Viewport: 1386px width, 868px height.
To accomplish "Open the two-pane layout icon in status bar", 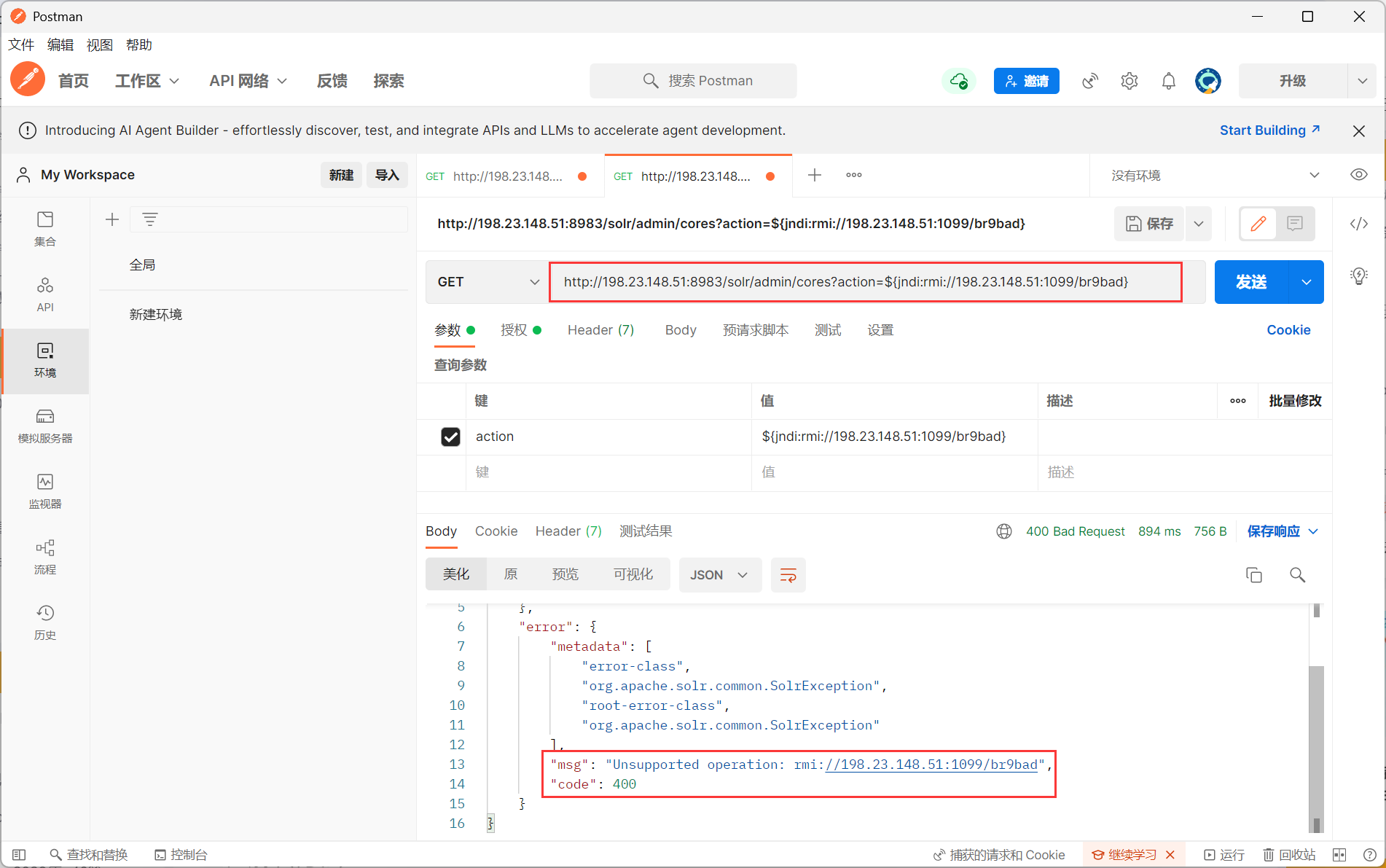I will pos(1339,855).
